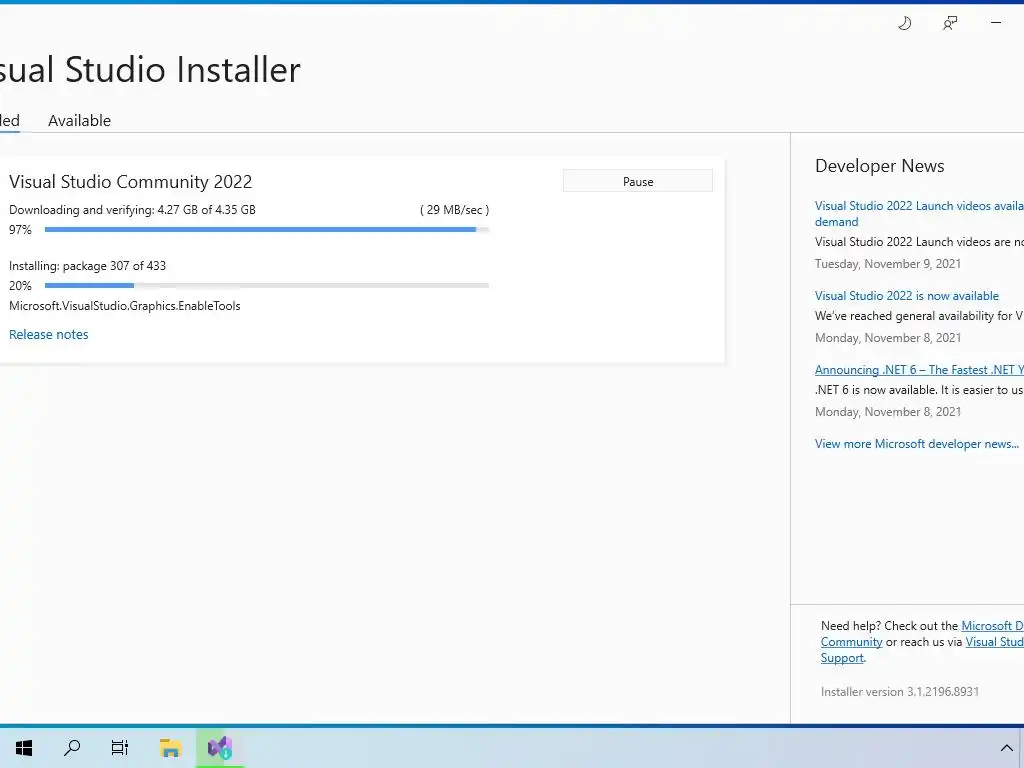Pause the Visual Studio Community installation
1024x768 pixels.
(638, 182)
